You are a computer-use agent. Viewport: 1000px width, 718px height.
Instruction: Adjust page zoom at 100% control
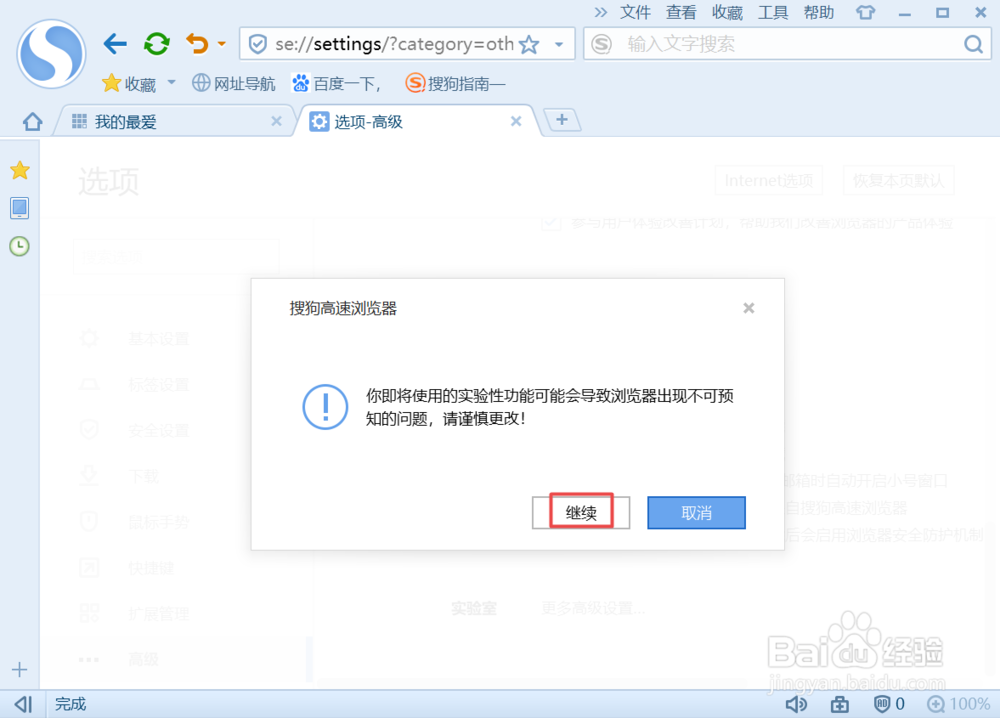[x=961, y=704]
